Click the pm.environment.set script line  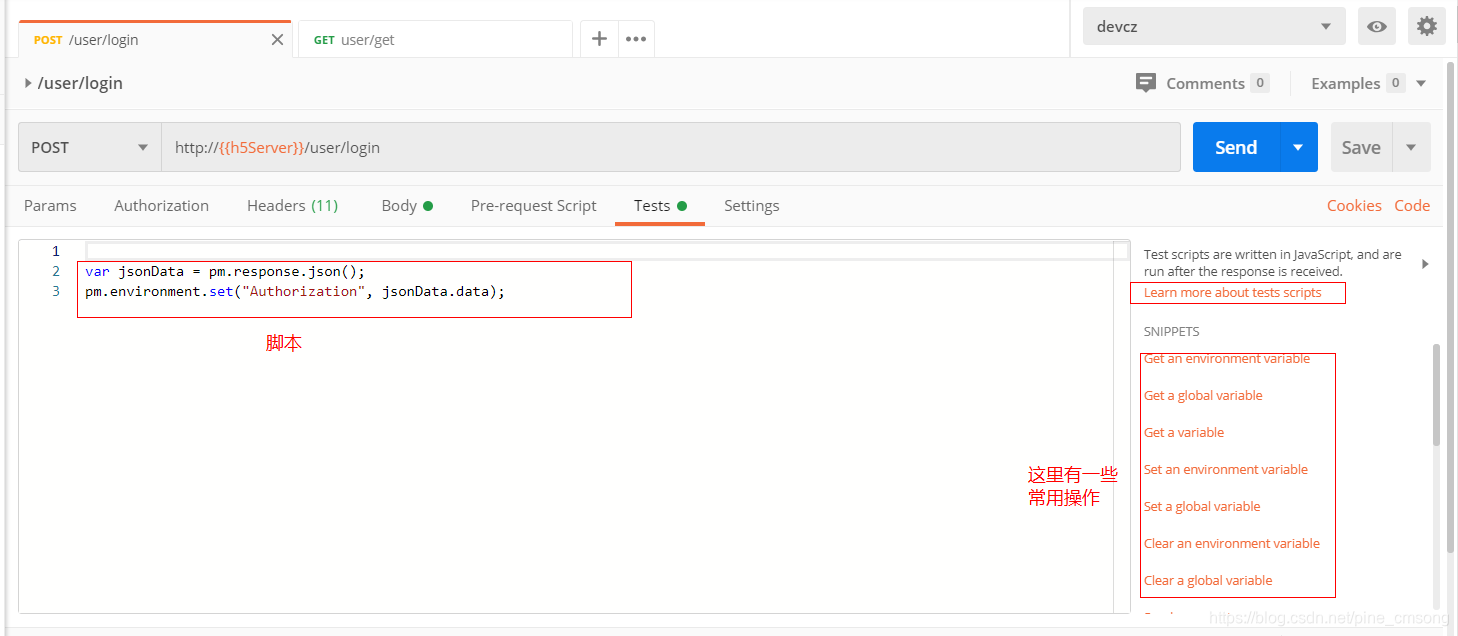pyautogui.click(x=295, y=291)
